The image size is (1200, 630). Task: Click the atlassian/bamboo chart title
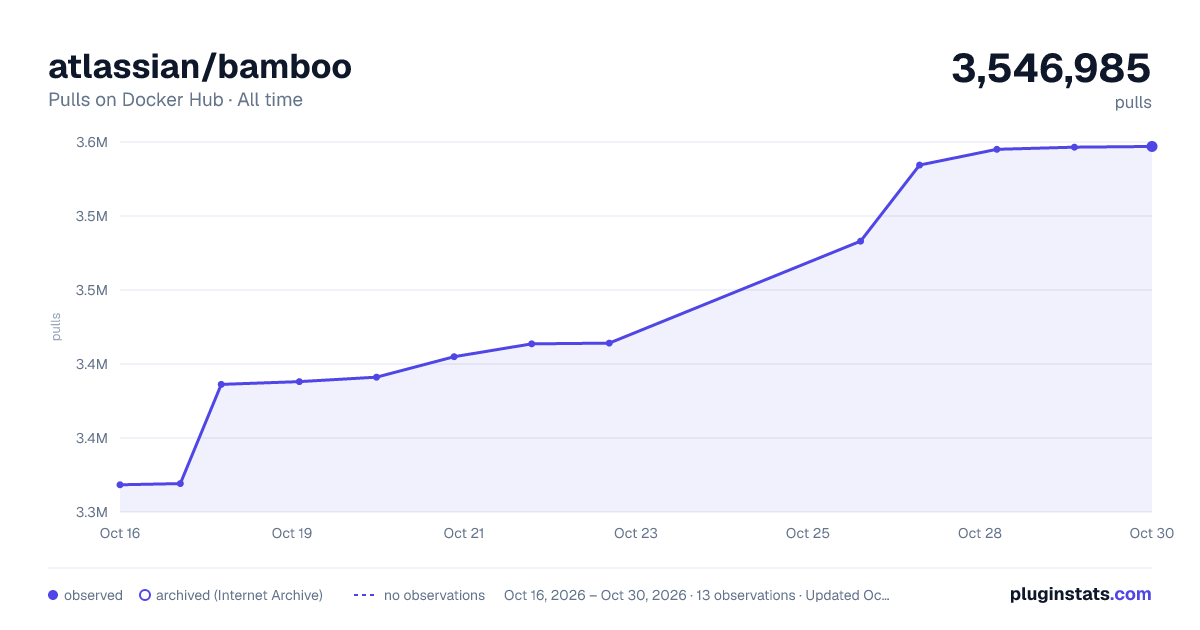click(200, 67)
